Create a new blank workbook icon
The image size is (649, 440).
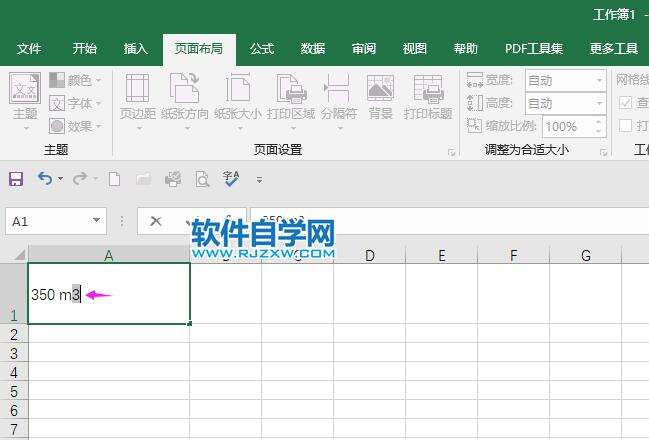tap(114, 179)
